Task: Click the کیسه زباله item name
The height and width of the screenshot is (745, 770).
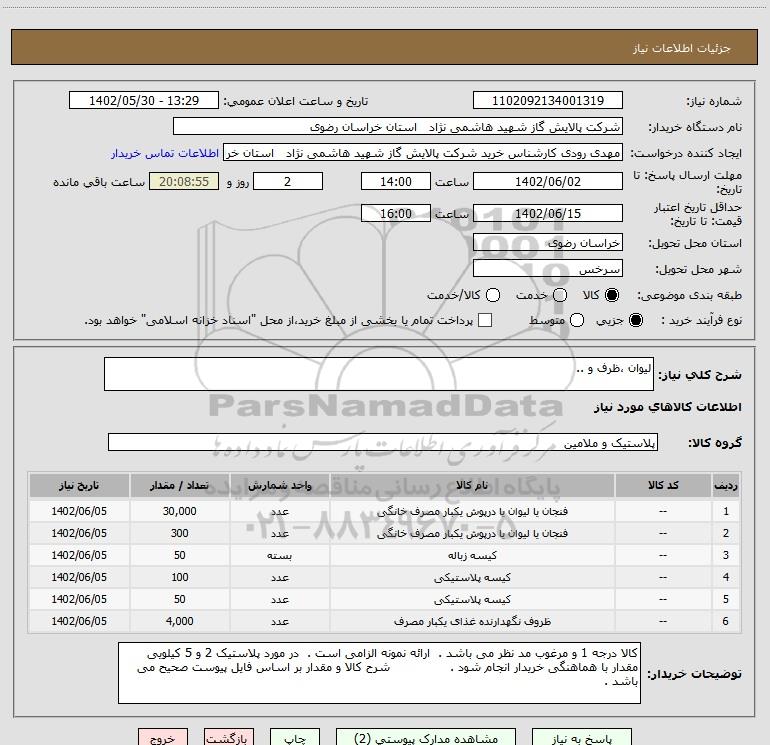Action: click(472, 555)
